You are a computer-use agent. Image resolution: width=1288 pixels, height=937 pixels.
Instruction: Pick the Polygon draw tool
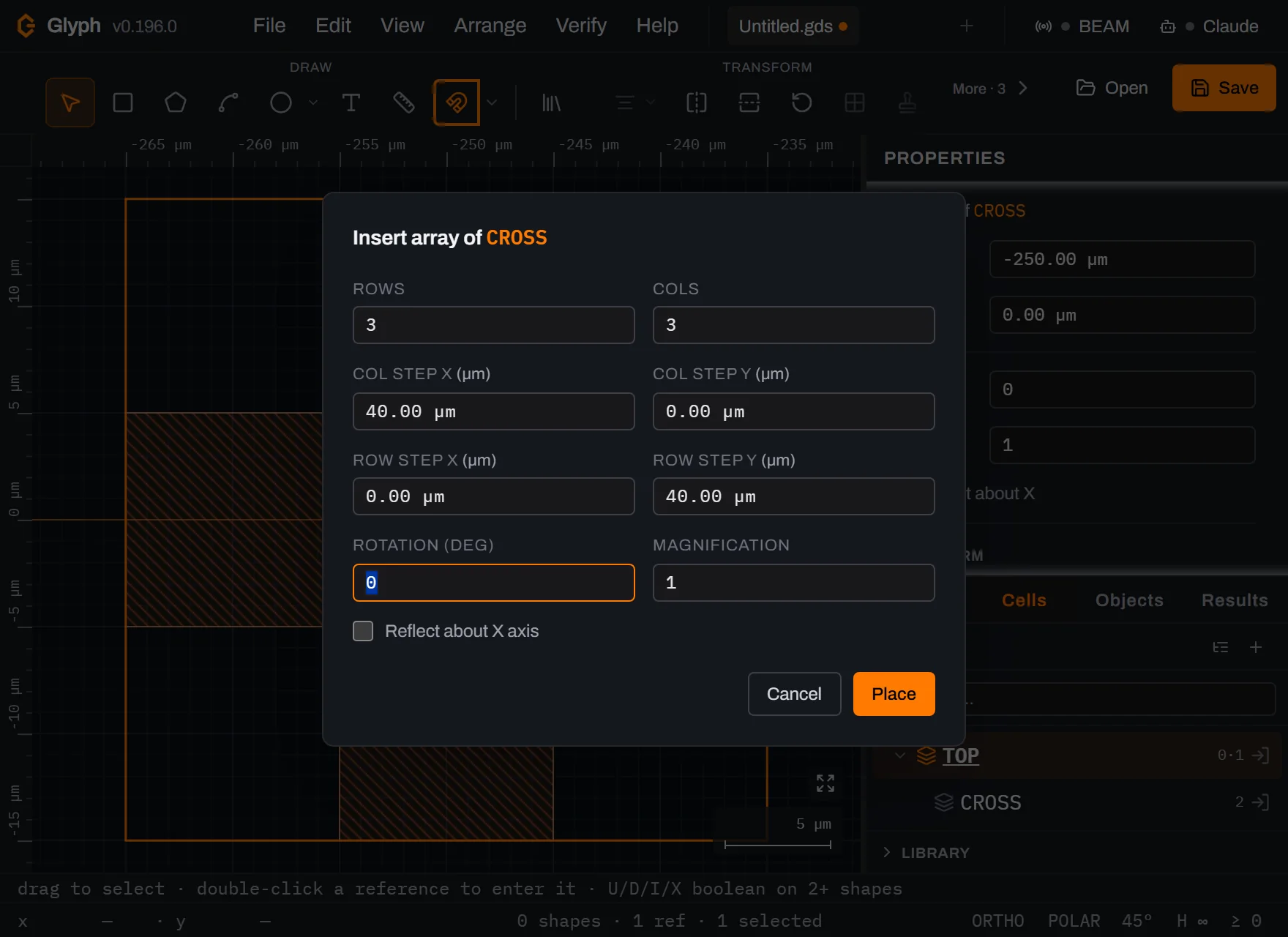coord(176,102)
